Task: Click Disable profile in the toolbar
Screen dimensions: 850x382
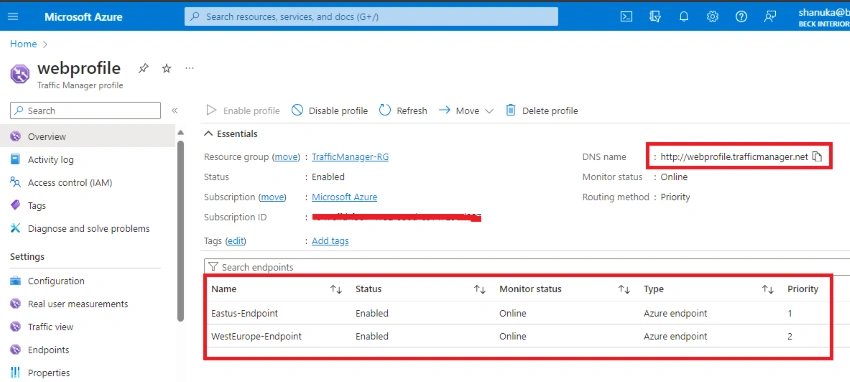Action: tap(330, 111)
